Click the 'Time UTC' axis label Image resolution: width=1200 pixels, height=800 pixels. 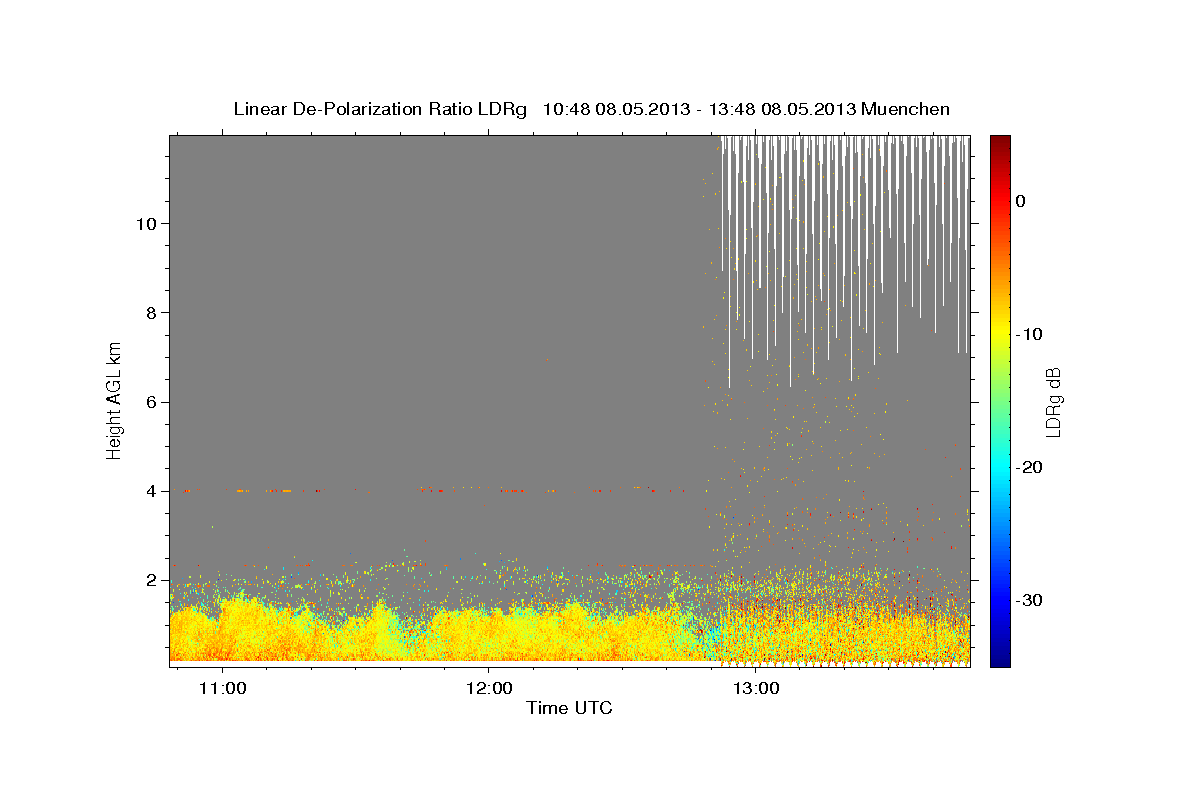pos(569,708)
